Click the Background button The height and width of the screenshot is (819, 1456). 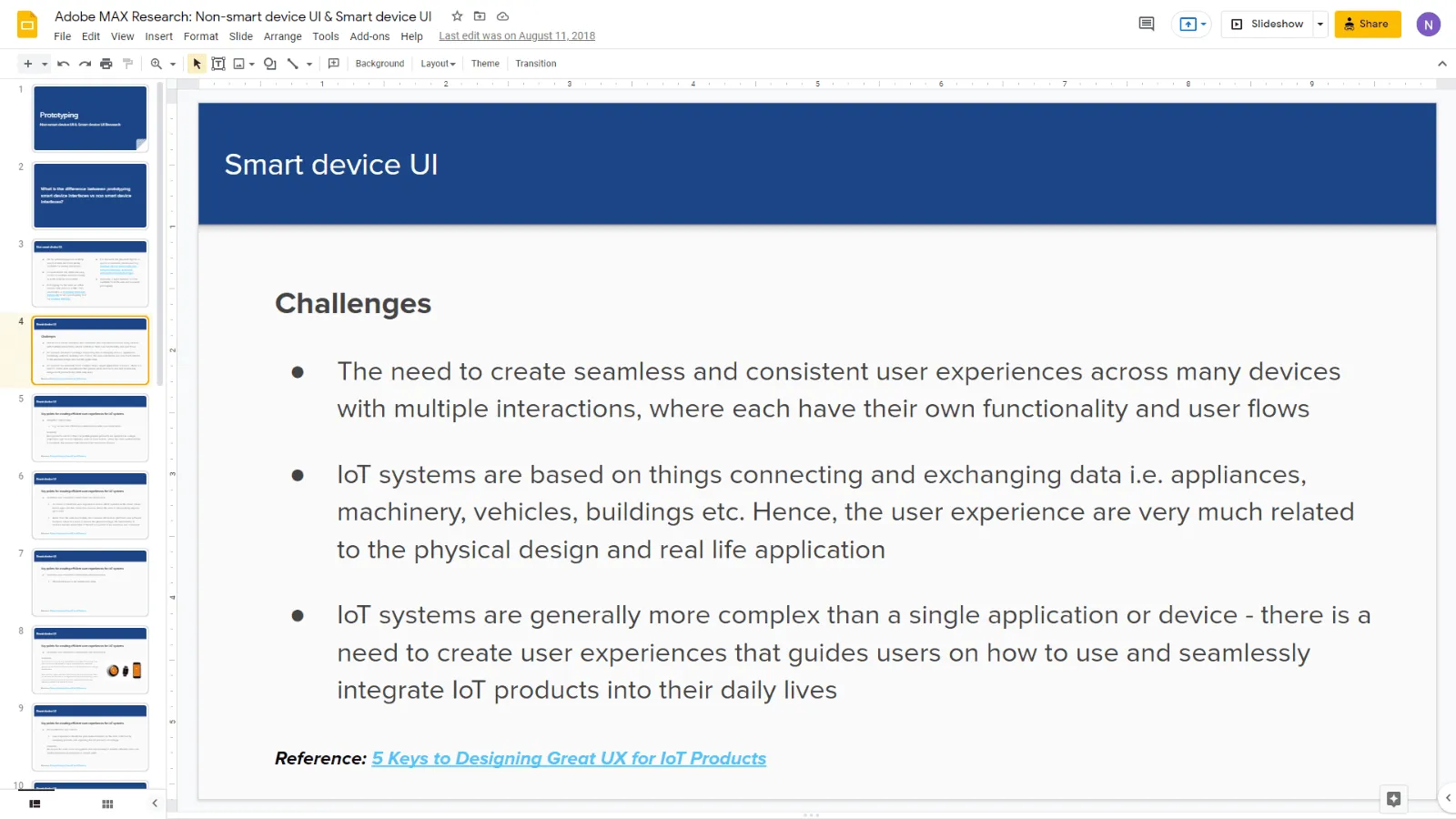[x=379, y=64]
